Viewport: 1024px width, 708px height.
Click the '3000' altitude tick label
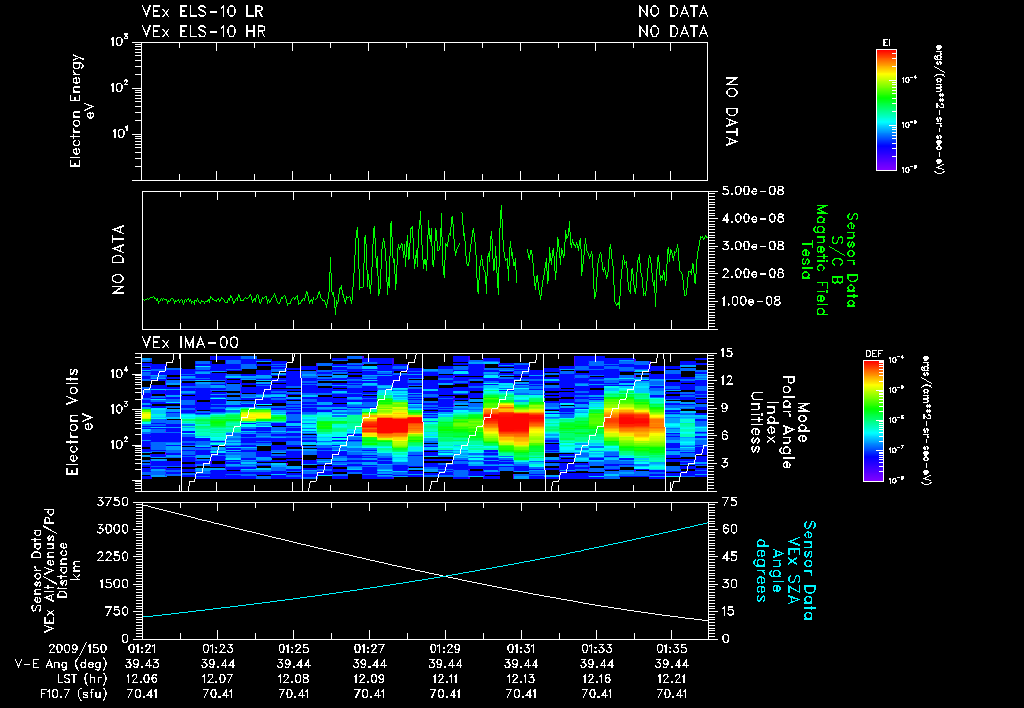click(113, 529)
